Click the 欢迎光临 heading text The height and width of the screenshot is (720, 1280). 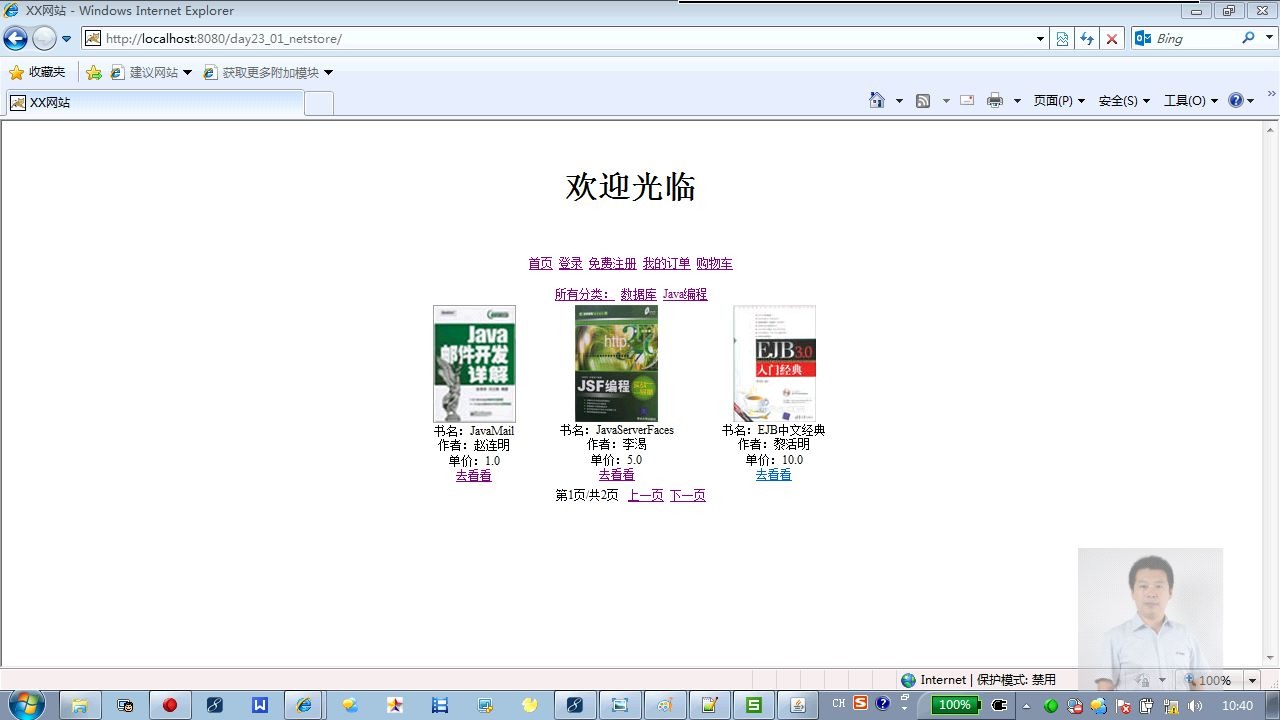point(631,187)
